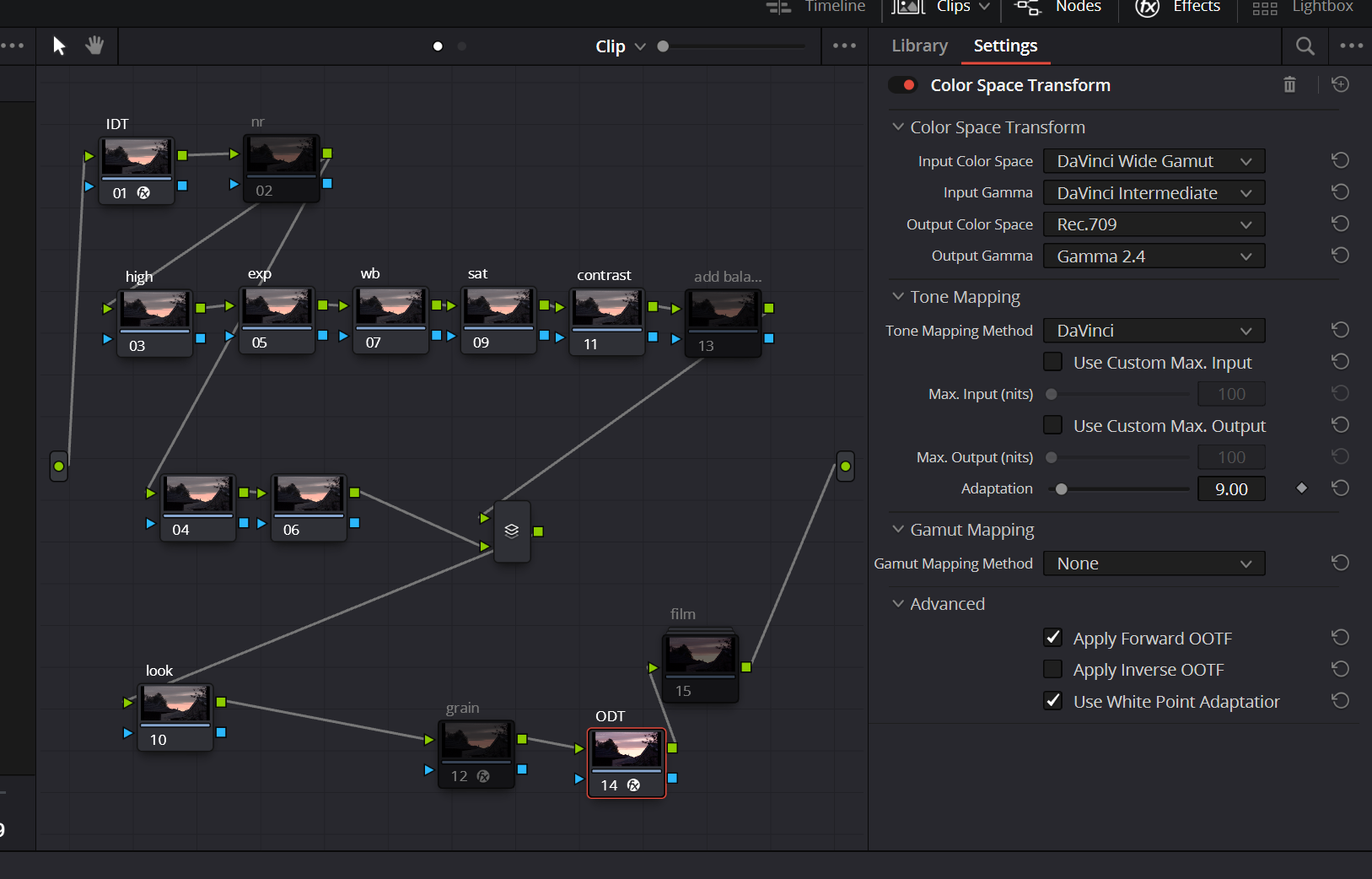Open Input Gamma dropdown
The height and width of the screenshot is (879, 1372).
click(1154, 193)
